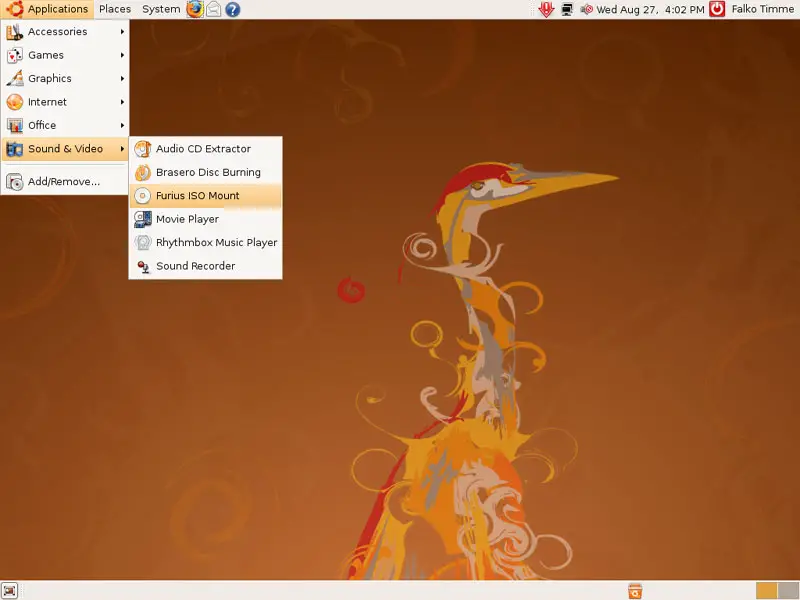This screenshot has height=600, width=800.
Task: Select the Sound & Video menu entry
Action: [x=65, y=149]
